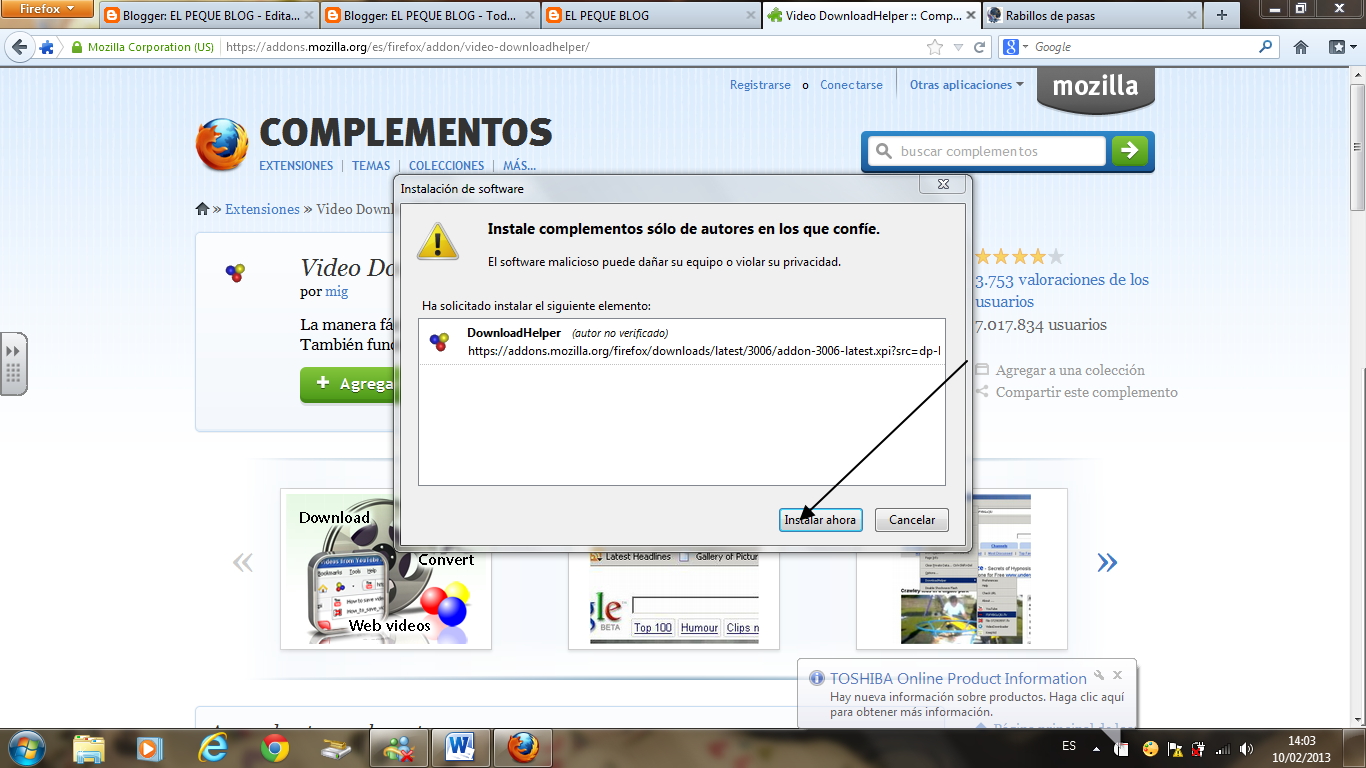This screenshot has width=1366, height=768.
Task: Open the COLECCIONES section
Action: [x=446, y=166]
